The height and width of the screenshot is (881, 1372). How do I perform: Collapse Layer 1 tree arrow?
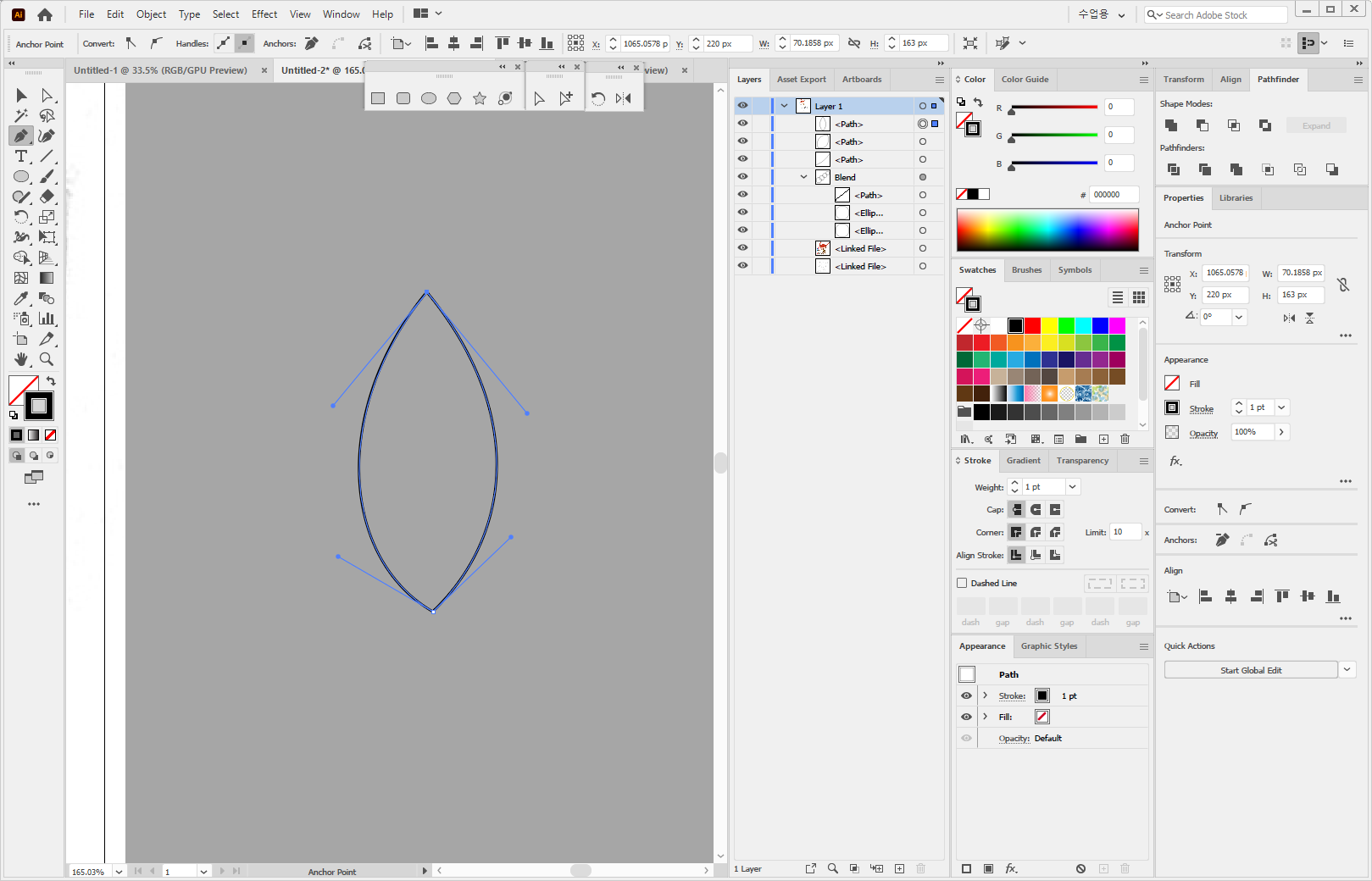point(785,106)
